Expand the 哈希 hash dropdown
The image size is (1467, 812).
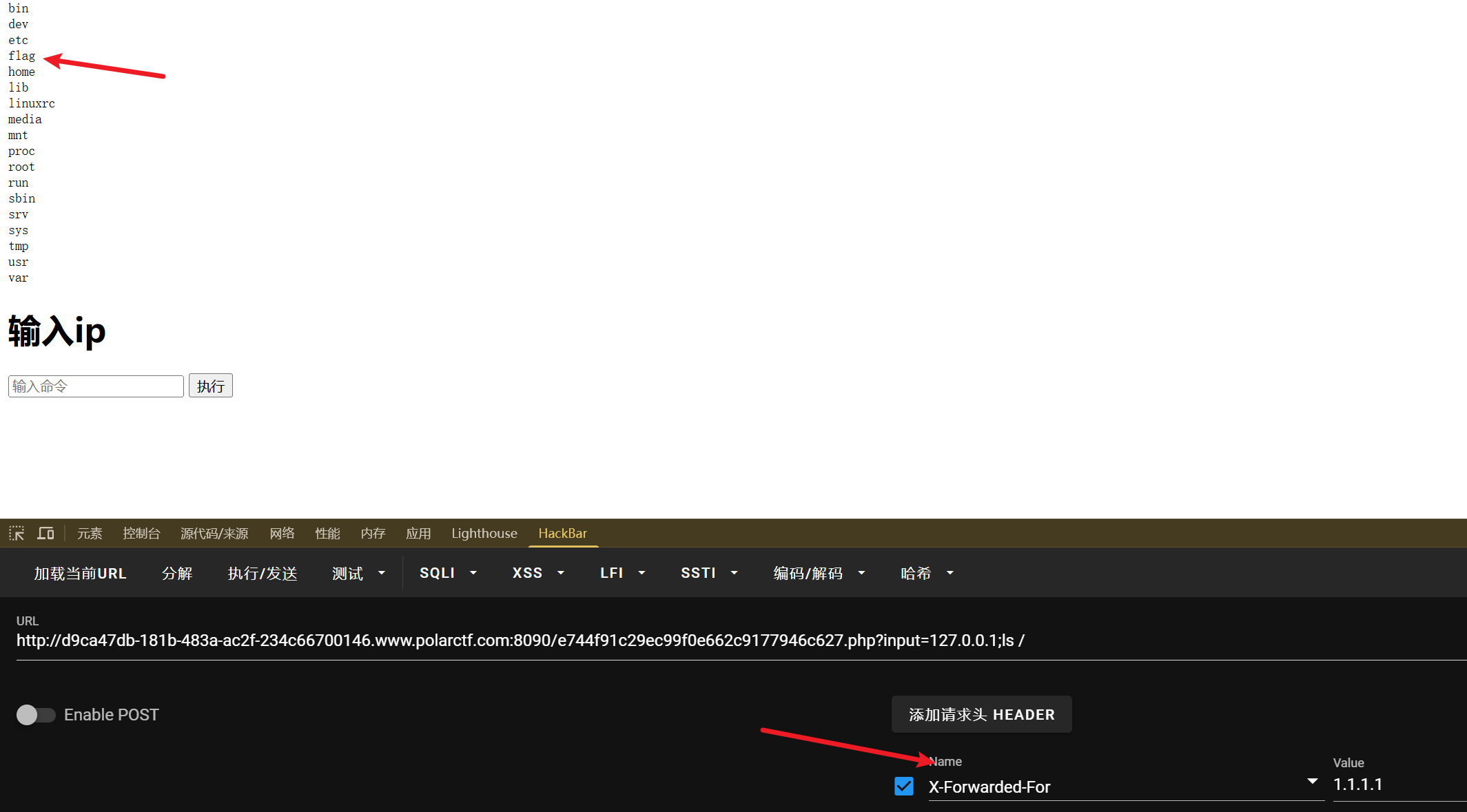(x=950, y=572)
